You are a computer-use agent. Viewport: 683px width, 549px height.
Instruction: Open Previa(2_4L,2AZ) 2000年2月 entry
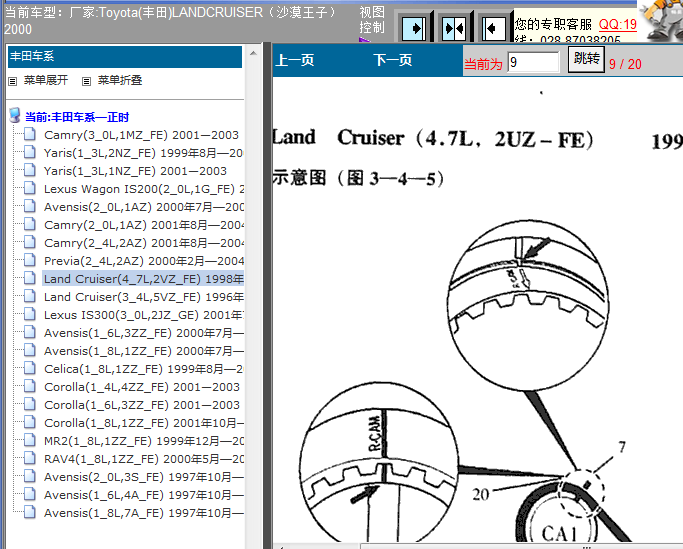click(x=143, y=261)
